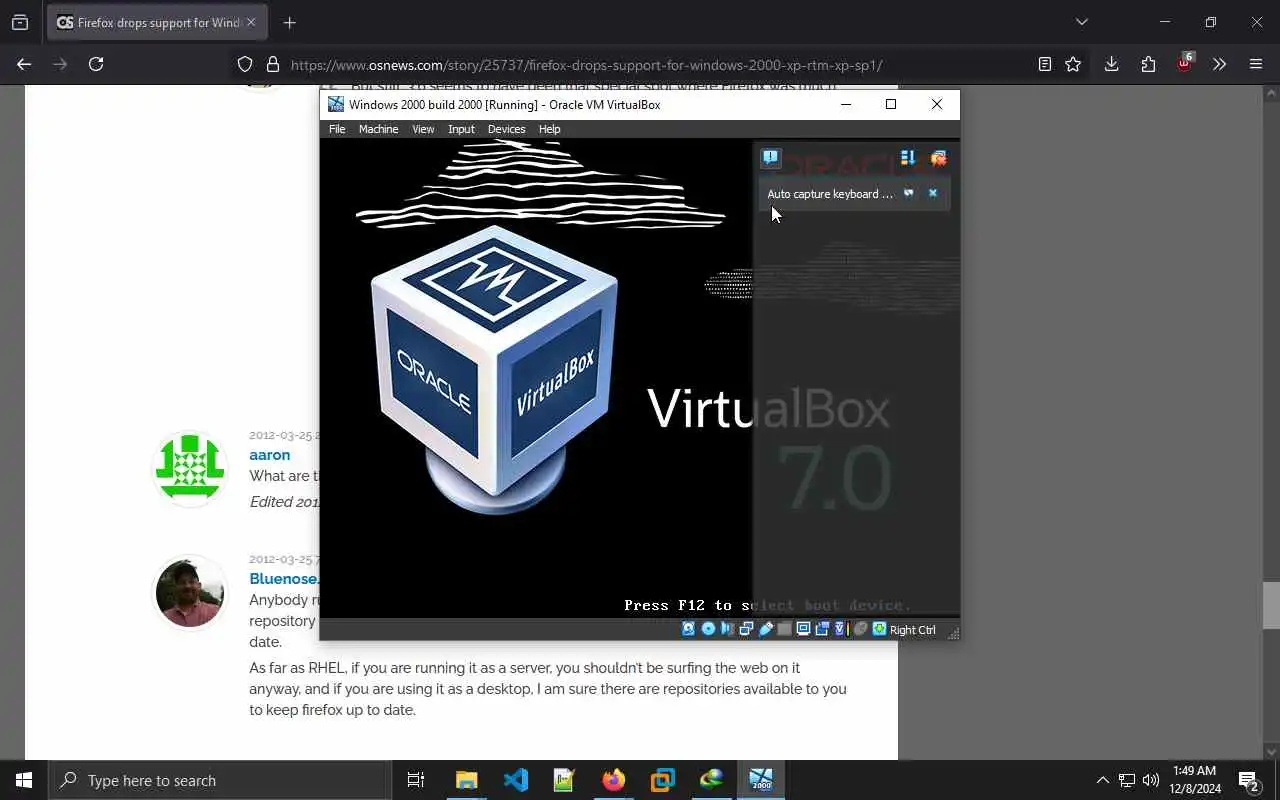The width and height of the screenshot is (1280, 800).
Task: Open the Devices menu in VirtualBox
Action: 506,129
